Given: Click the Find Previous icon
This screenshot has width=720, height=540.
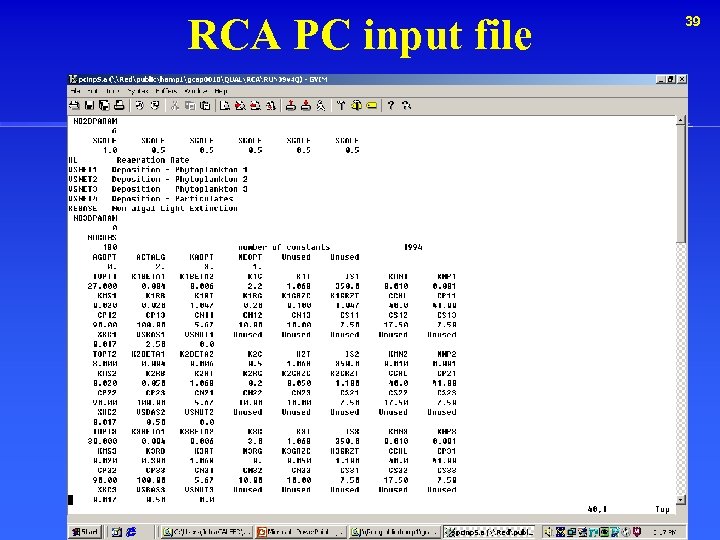Looking at the screenshot, I should pyautogui.click(x=255, y=106).
